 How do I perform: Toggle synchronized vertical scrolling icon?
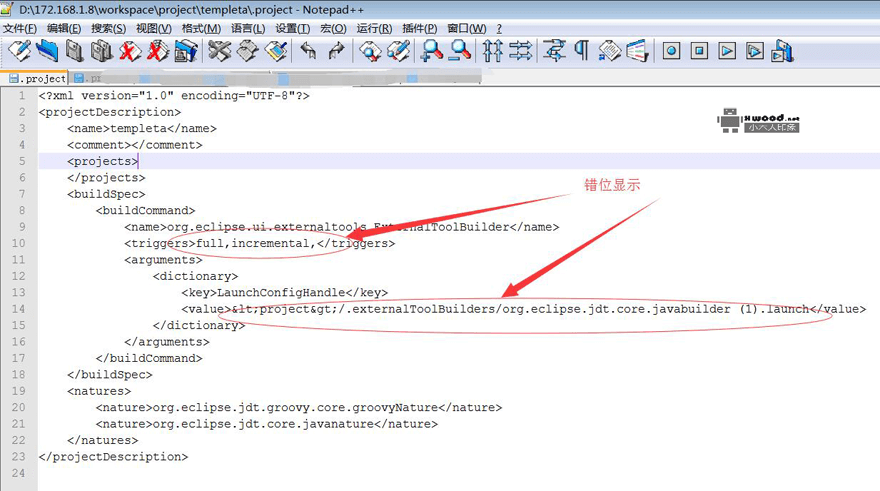pos(493,51)
